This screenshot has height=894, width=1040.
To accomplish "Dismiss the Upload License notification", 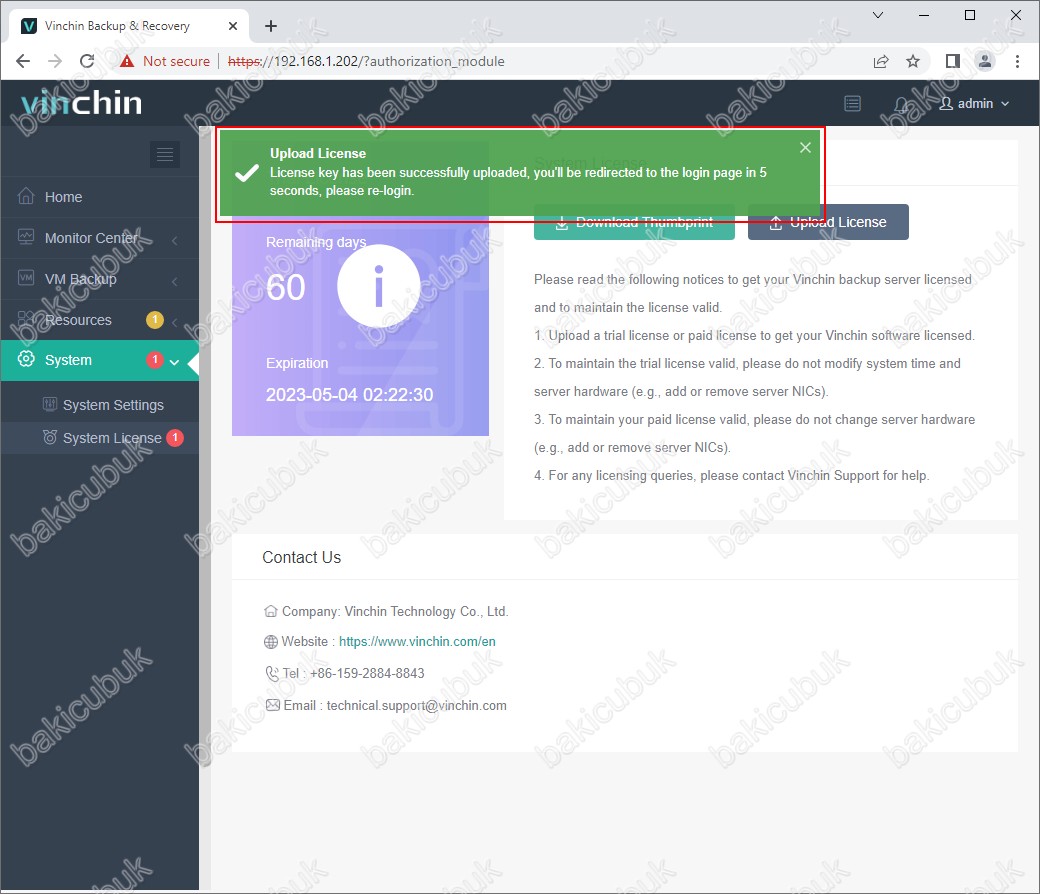I will pyautogui.click(x=805, y=147).
